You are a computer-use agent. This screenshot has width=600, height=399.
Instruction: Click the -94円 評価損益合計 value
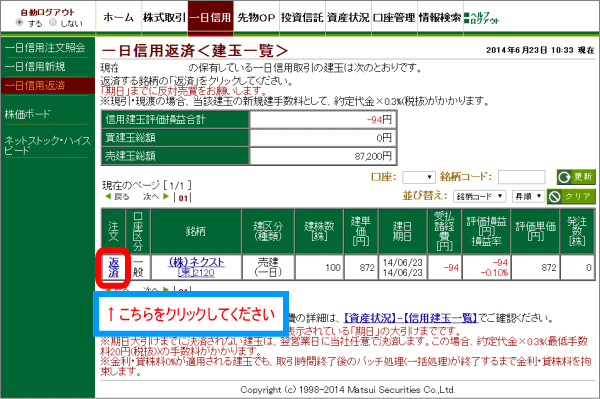379,120
